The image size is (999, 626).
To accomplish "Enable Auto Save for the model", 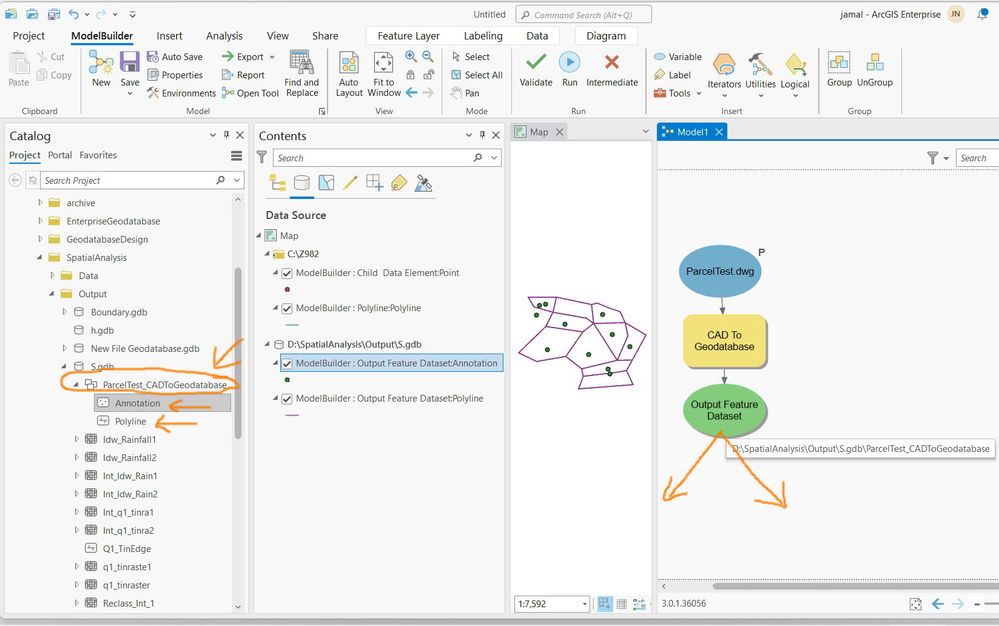I will click(x=175, y=57).
